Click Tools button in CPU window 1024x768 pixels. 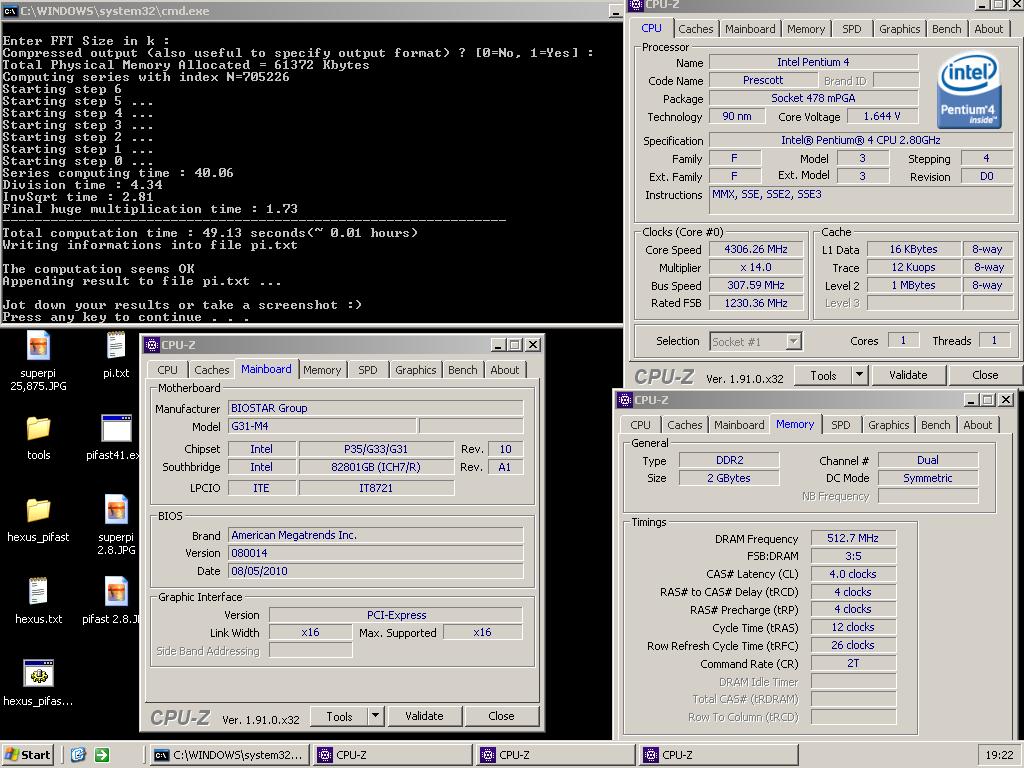[823, 375]
